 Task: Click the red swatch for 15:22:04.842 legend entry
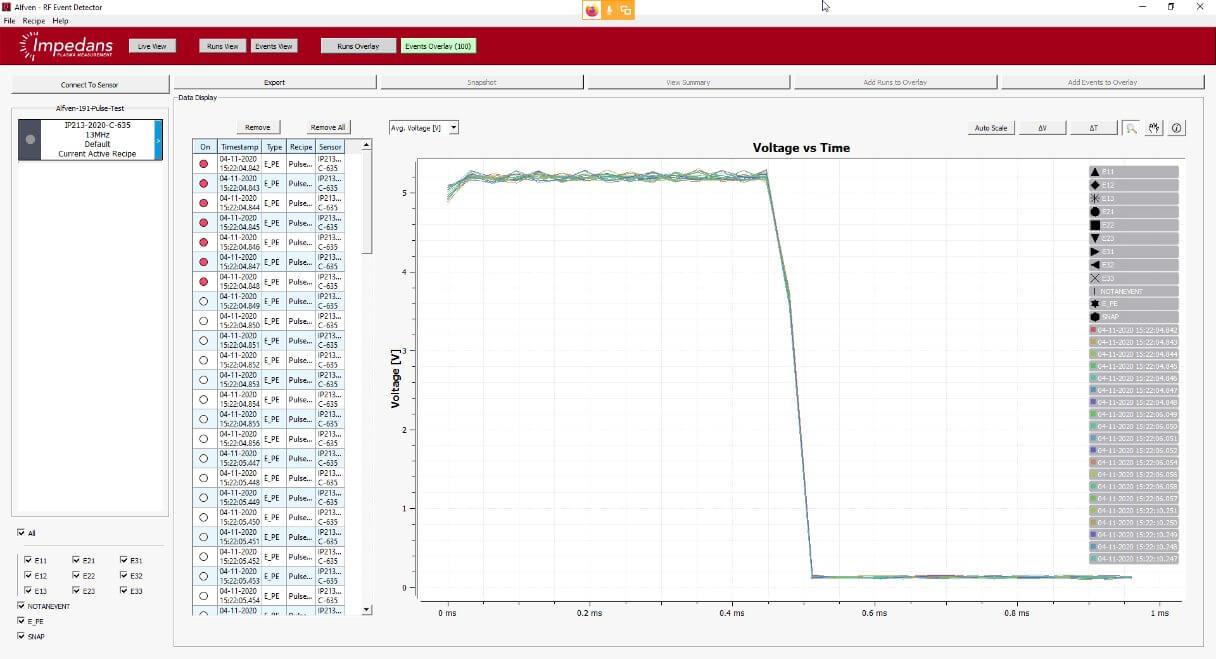1093,330
